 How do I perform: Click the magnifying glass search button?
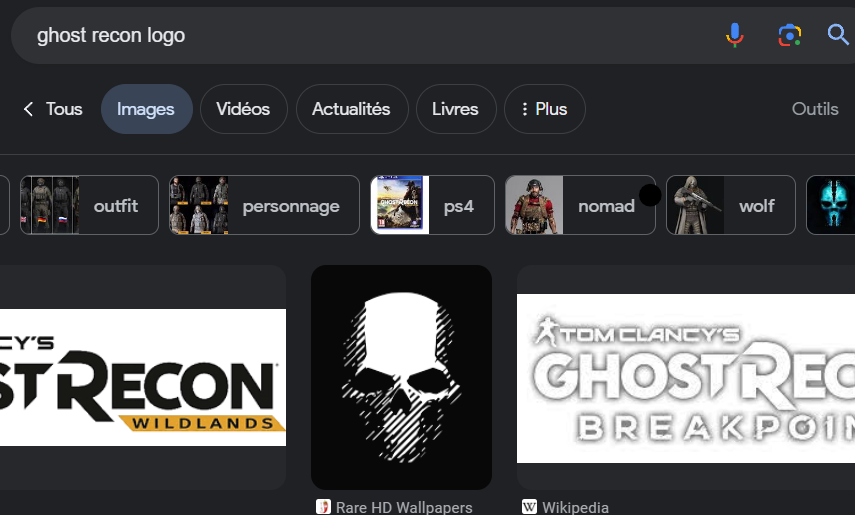[x=838, y=35]
